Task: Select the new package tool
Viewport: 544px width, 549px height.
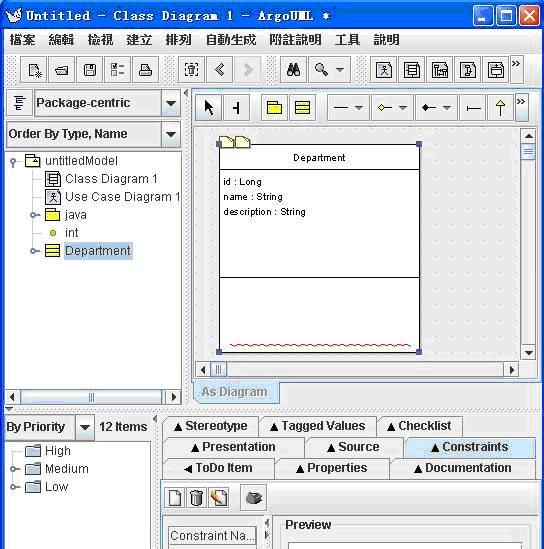Action: 274,107
